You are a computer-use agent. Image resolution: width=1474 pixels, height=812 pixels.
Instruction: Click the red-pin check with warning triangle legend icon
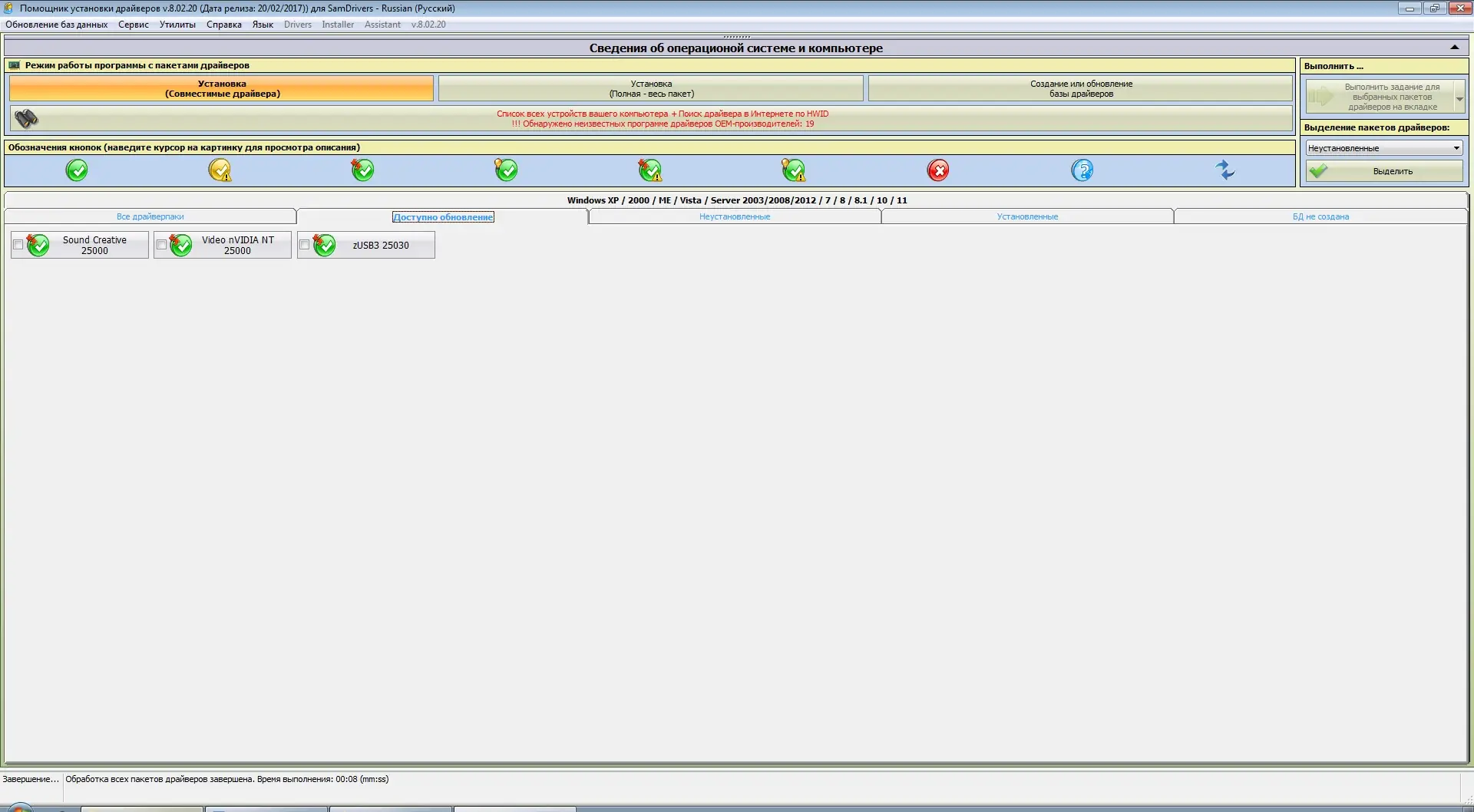[x=650, y=170]
